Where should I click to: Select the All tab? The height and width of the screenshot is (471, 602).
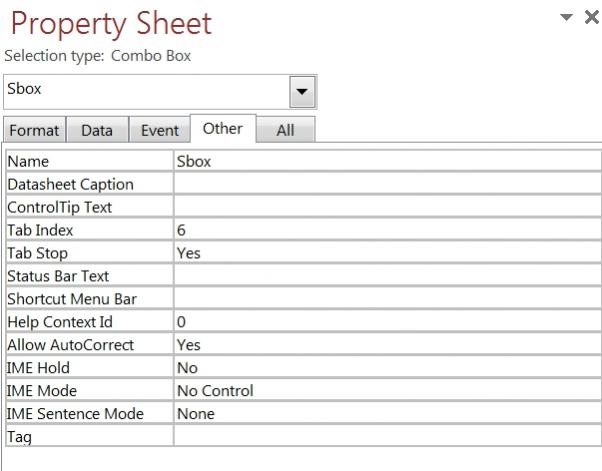[285, 130]
